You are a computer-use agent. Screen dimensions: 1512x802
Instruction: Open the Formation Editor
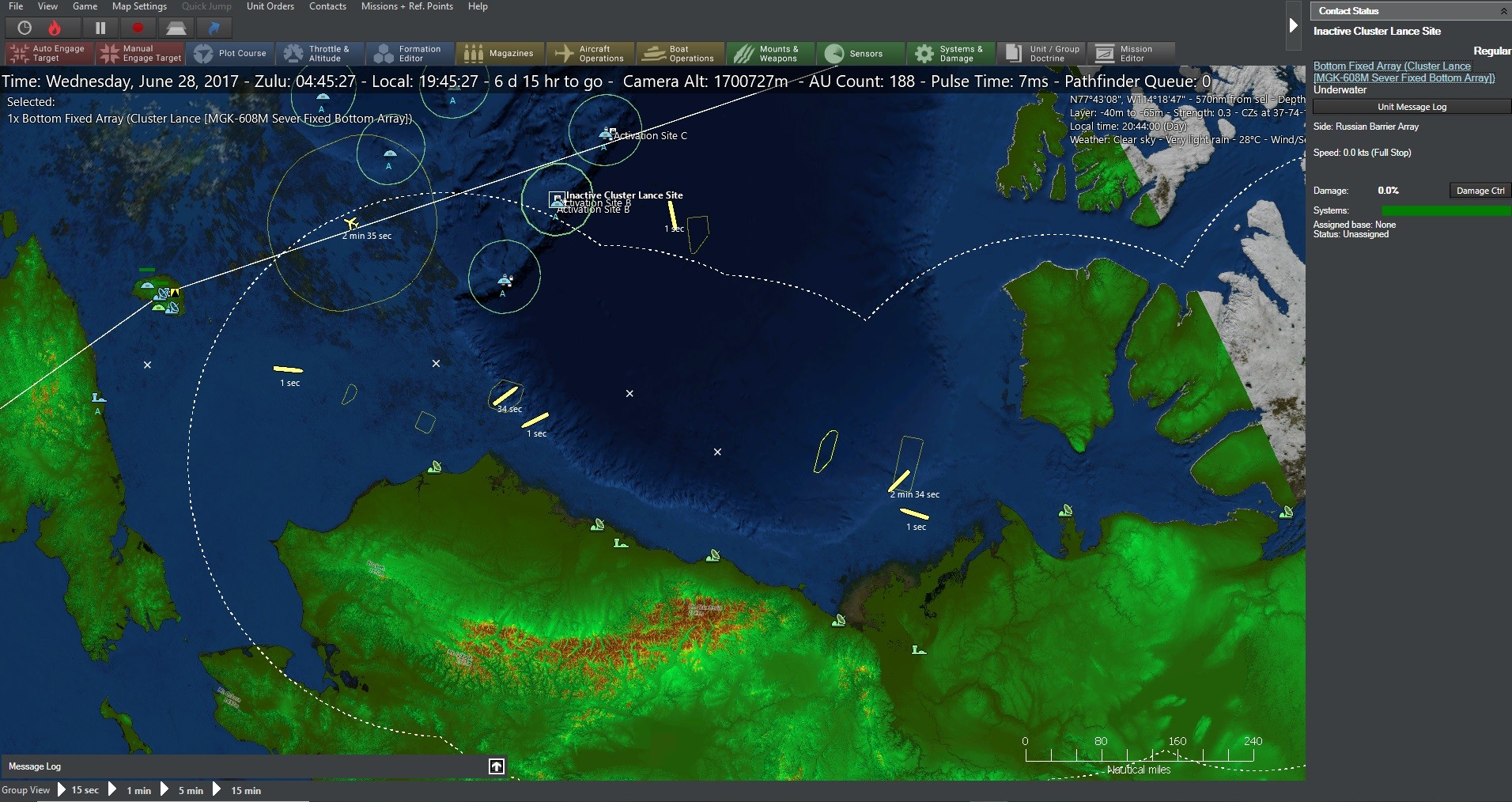tap(410, 53)
